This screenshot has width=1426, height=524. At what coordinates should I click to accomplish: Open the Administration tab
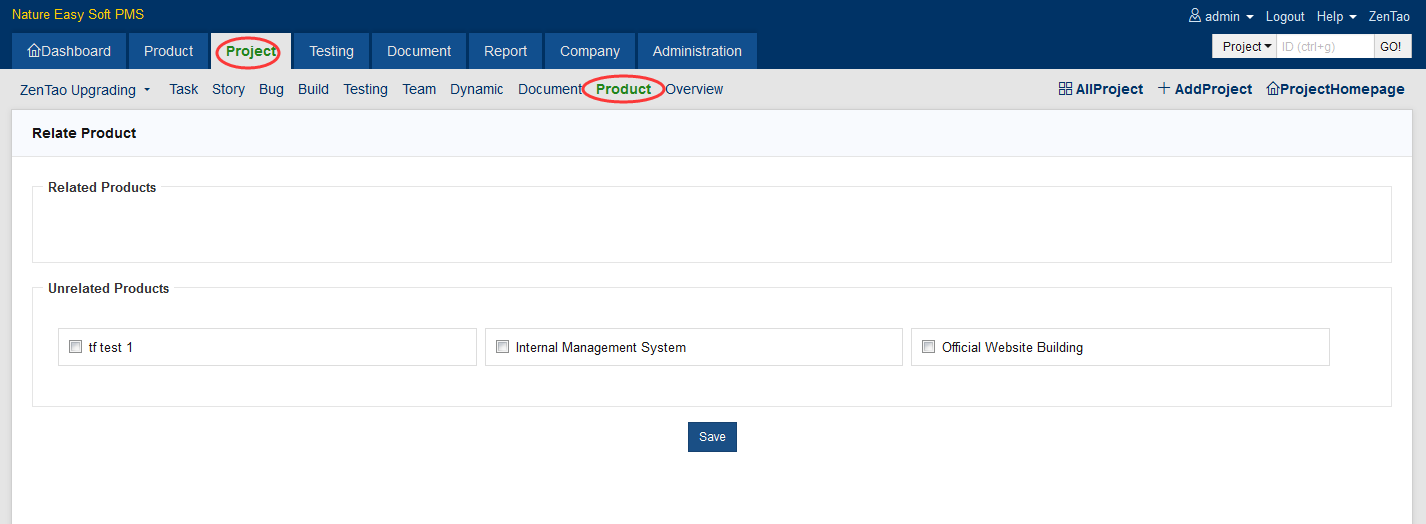(x=697, y=51)
